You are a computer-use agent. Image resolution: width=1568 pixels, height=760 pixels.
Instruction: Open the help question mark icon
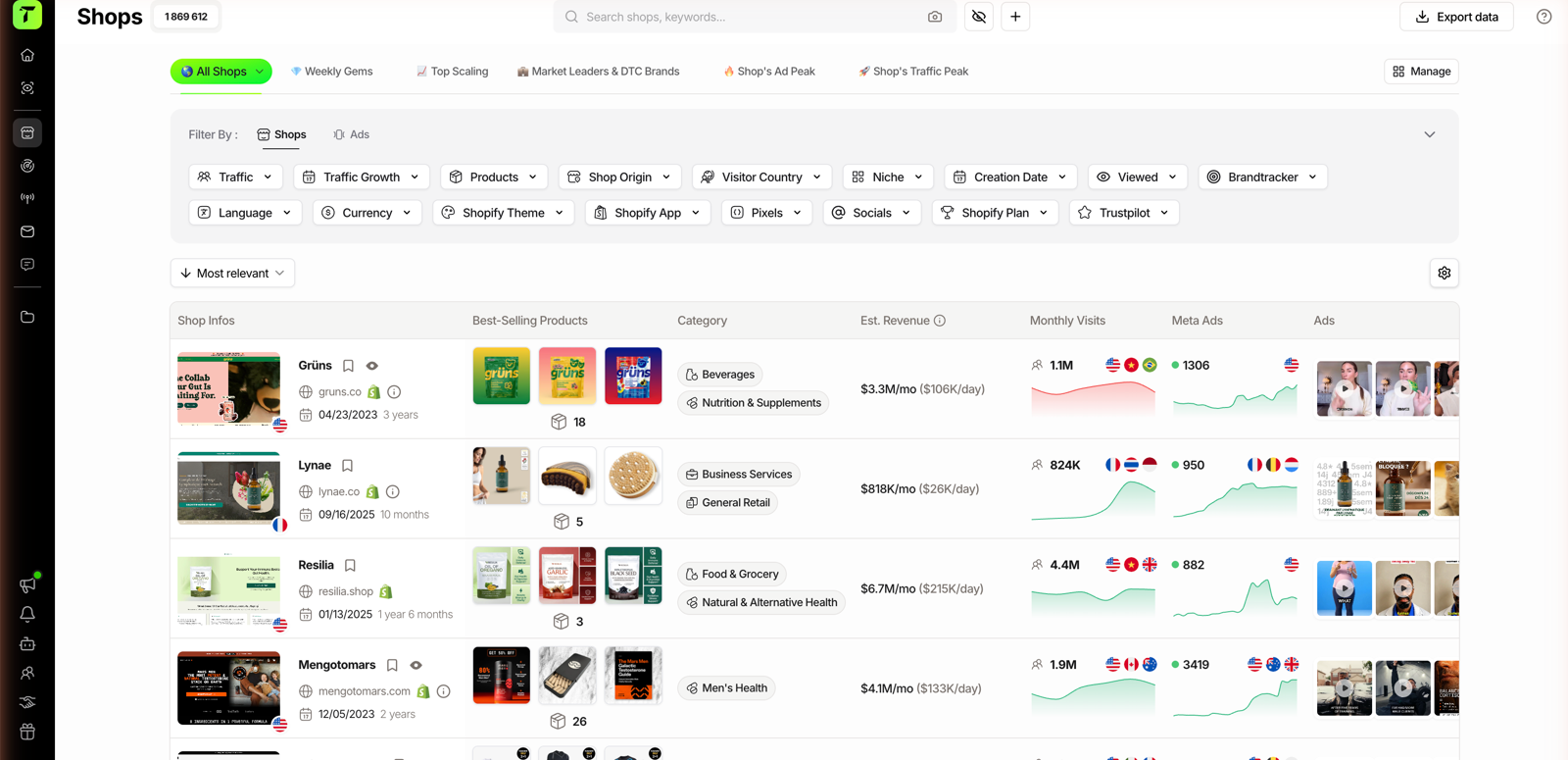1543,17
